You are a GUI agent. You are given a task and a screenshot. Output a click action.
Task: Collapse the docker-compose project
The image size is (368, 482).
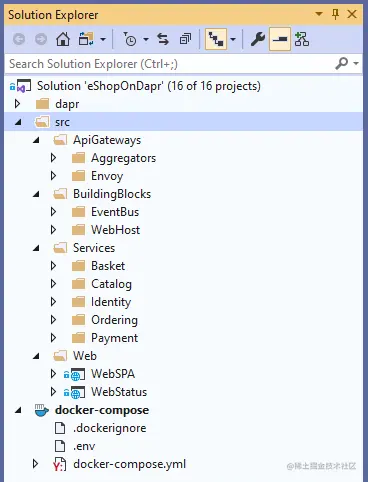point(18,410)
